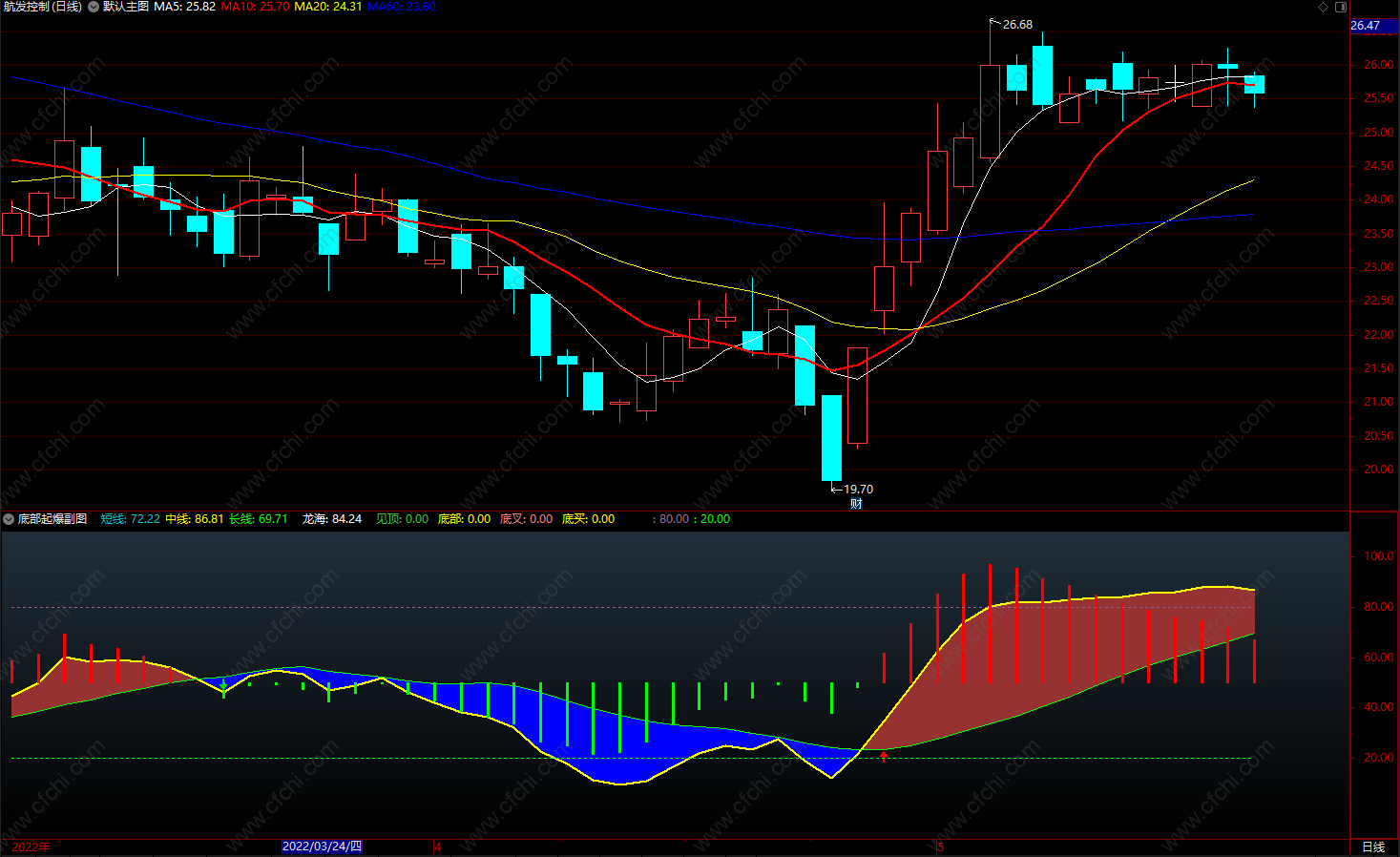
Task: Select the 默认主图 main chart label
Action: (x=126, y=7)
